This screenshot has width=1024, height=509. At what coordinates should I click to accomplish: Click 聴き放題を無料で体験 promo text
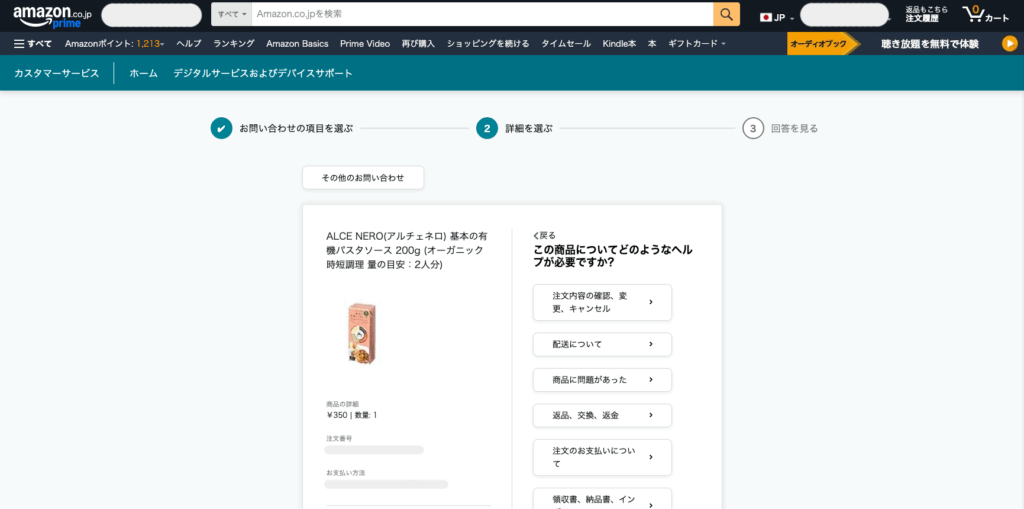(929, 44)
